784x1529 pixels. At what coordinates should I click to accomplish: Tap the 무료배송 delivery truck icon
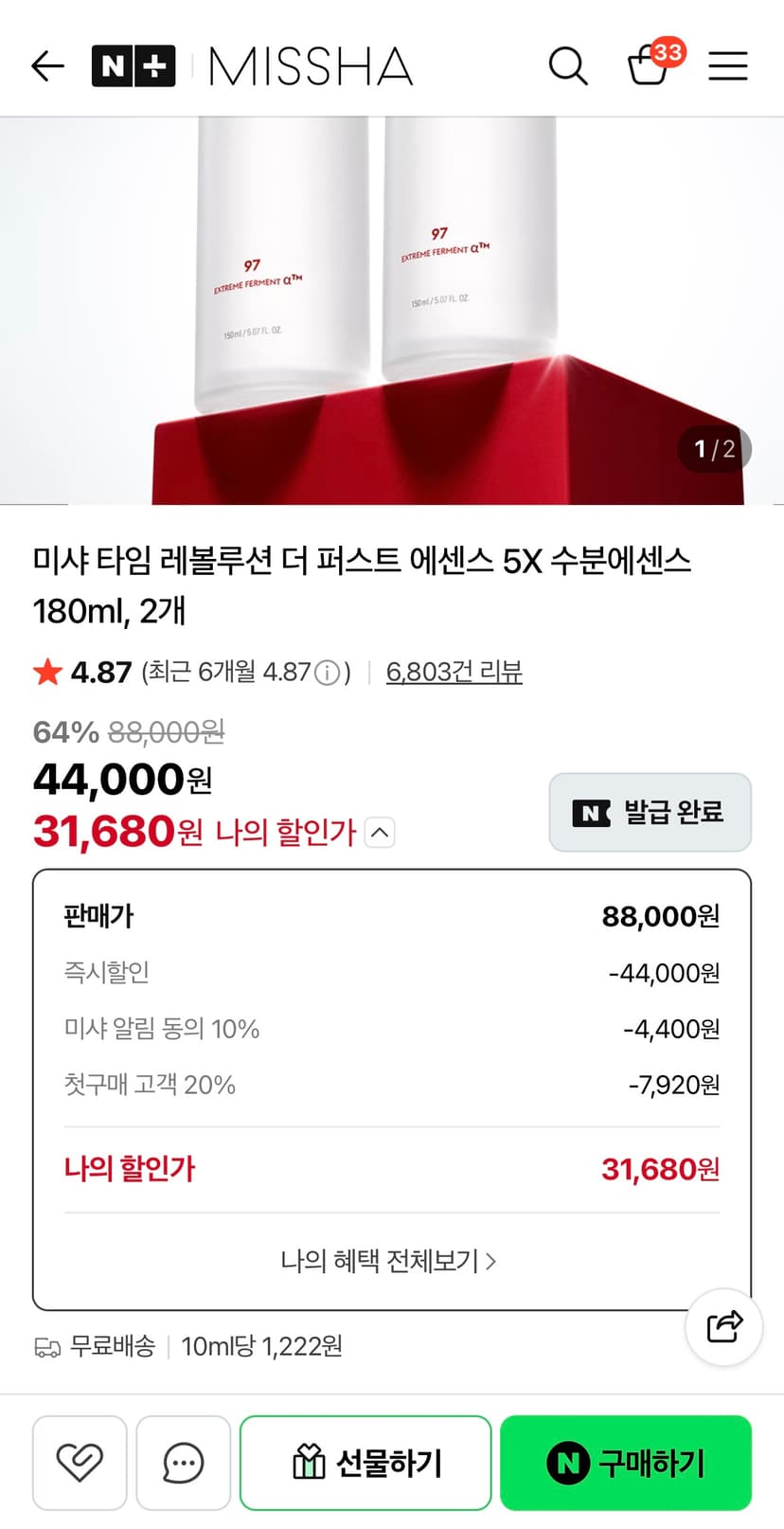(x=47, y=1346)
